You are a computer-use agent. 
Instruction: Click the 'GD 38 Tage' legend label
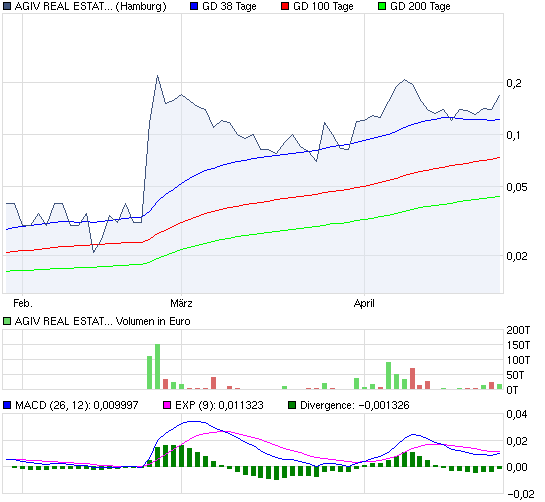(x=229, y=6)
